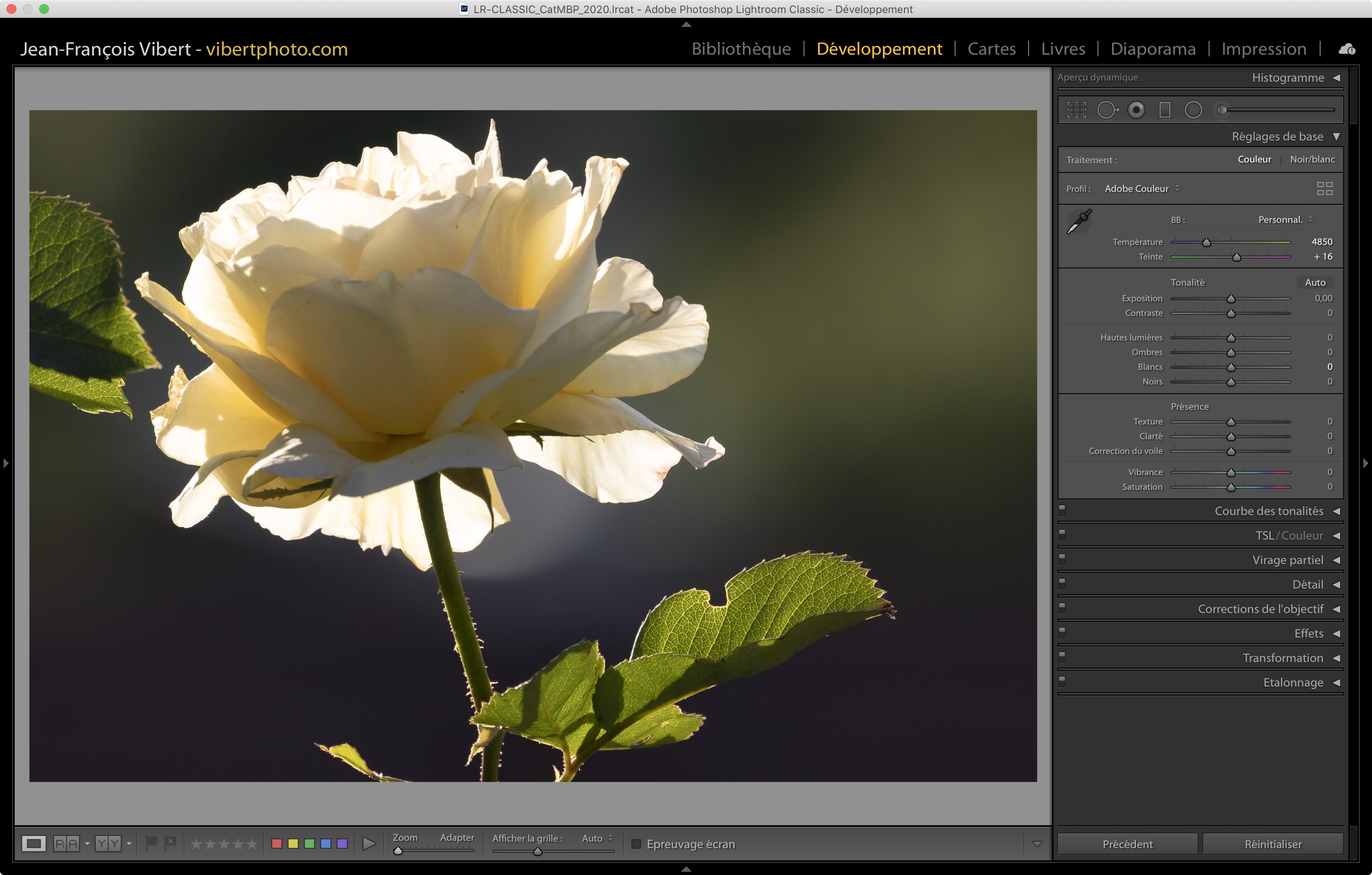Activate the Red Eye Correction tool
1372x875 pixels.
1136,110
